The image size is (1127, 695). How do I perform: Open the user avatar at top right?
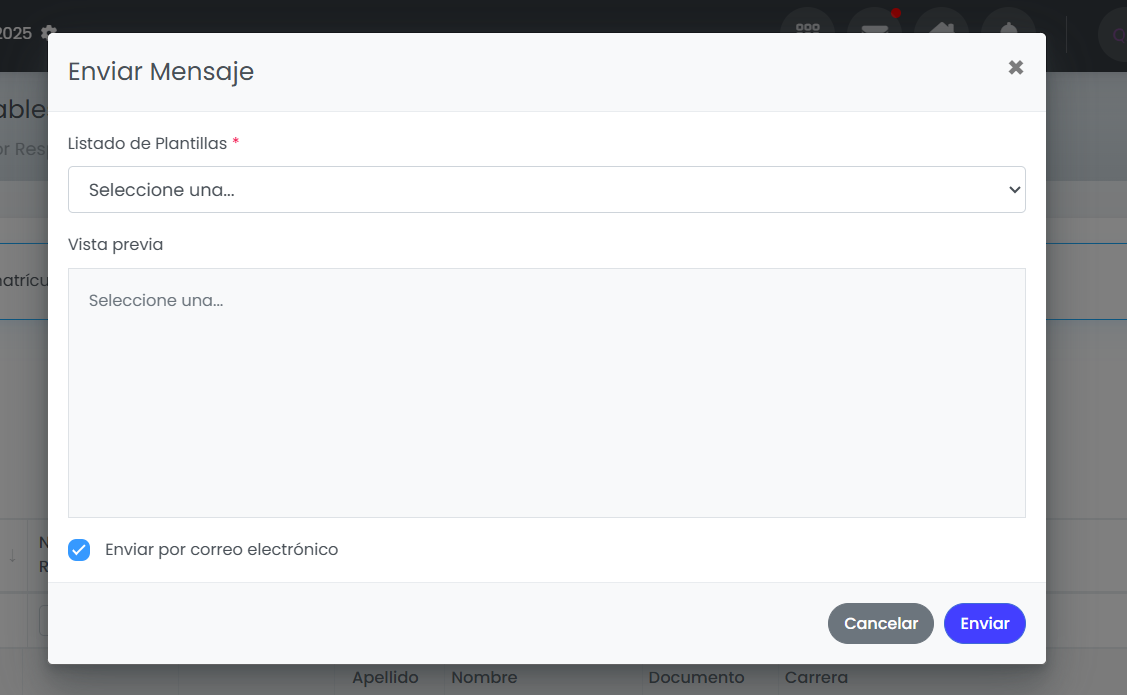coord(1114,34)
